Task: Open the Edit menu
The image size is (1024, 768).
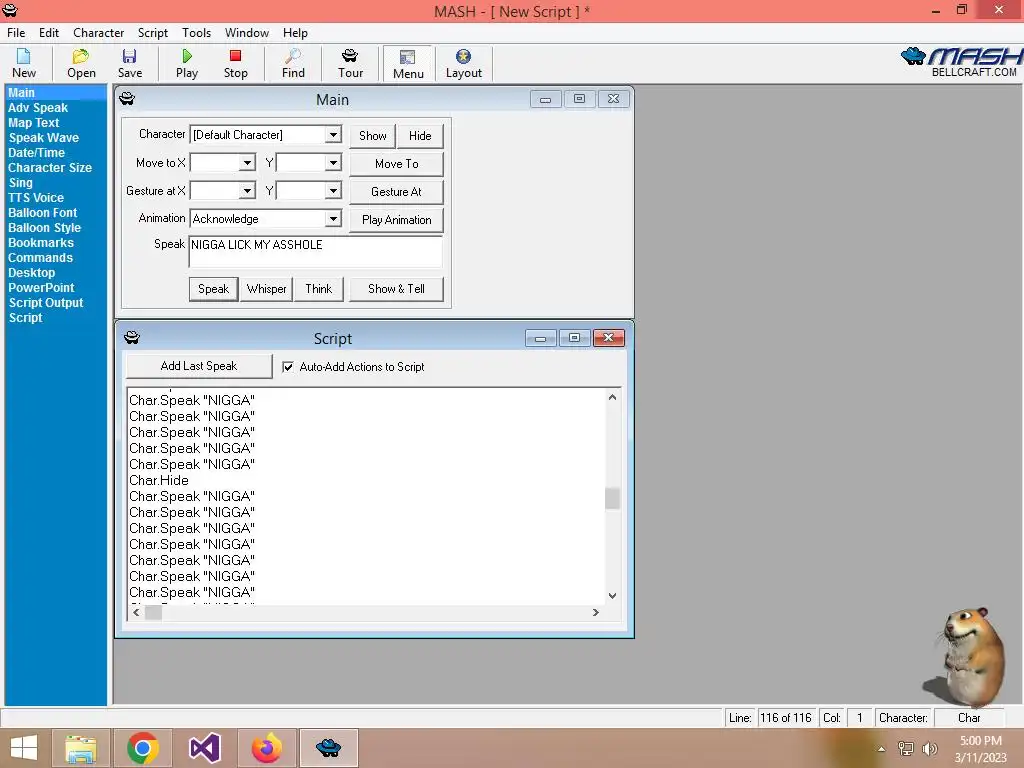Action: tap(49, 33)
